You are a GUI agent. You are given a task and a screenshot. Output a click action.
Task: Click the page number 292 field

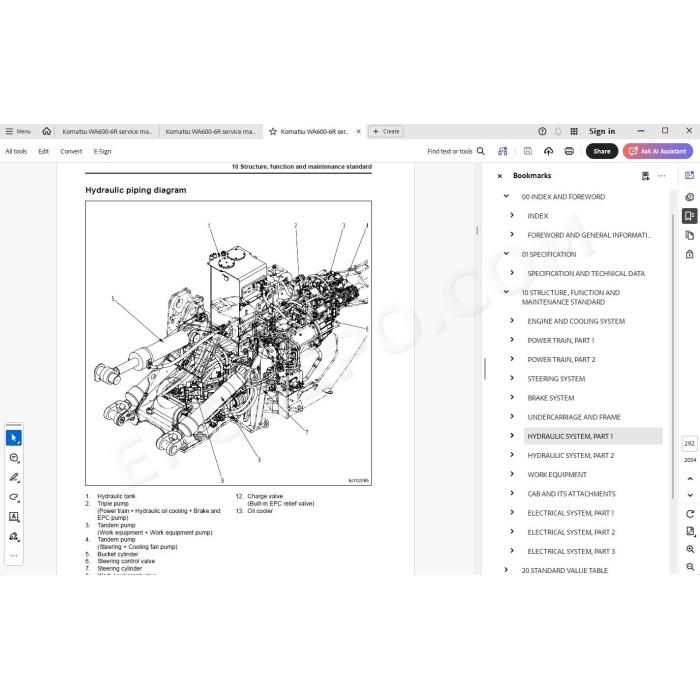(x=690, y=443)
